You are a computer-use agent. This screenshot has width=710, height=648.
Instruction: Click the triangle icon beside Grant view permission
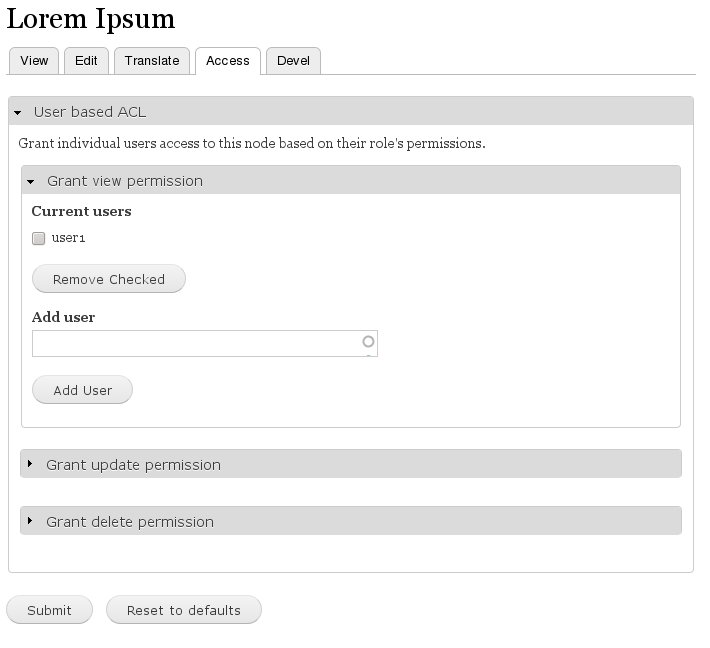click(30, 182)
